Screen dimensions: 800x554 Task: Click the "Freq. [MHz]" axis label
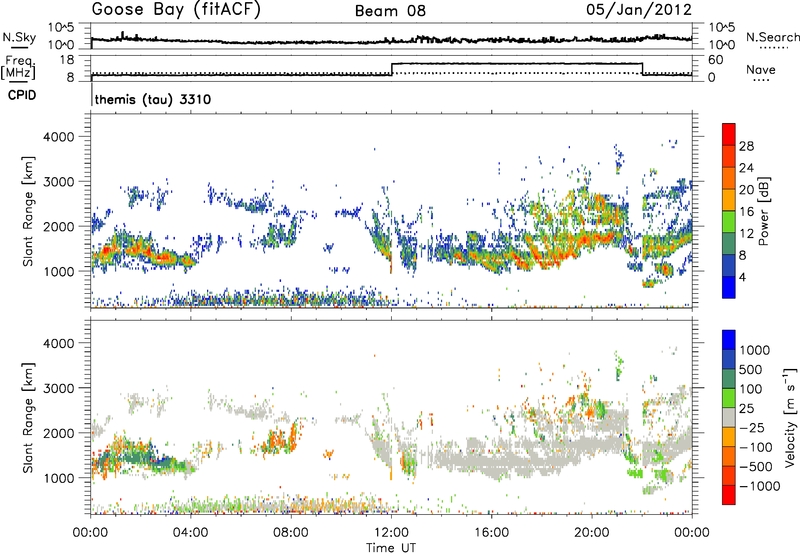point(19,67)
